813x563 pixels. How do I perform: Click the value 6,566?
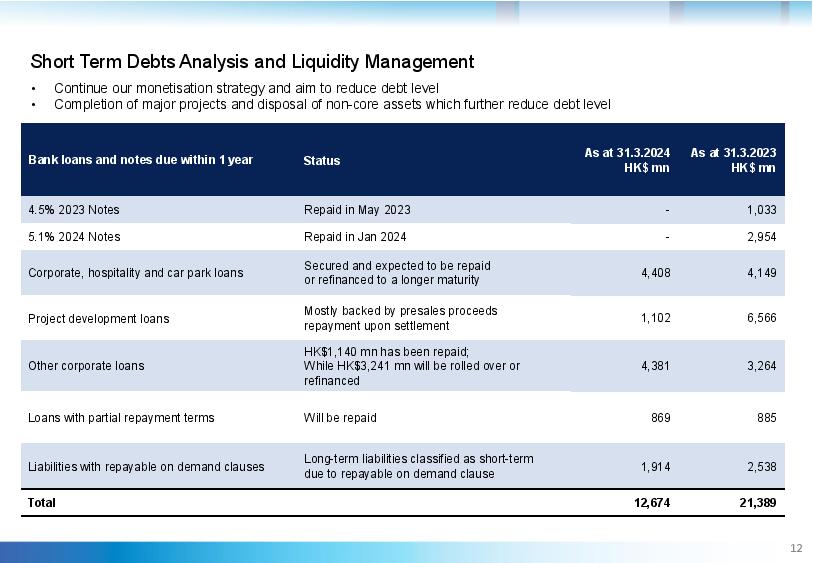762,318
